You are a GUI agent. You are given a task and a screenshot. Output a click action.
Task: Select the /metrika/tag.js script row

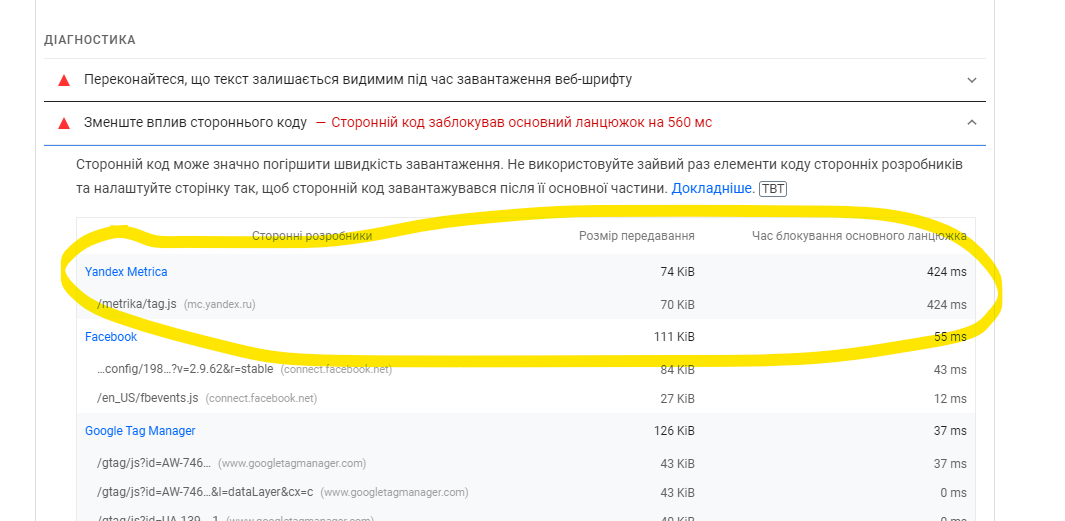click(136, 304)
